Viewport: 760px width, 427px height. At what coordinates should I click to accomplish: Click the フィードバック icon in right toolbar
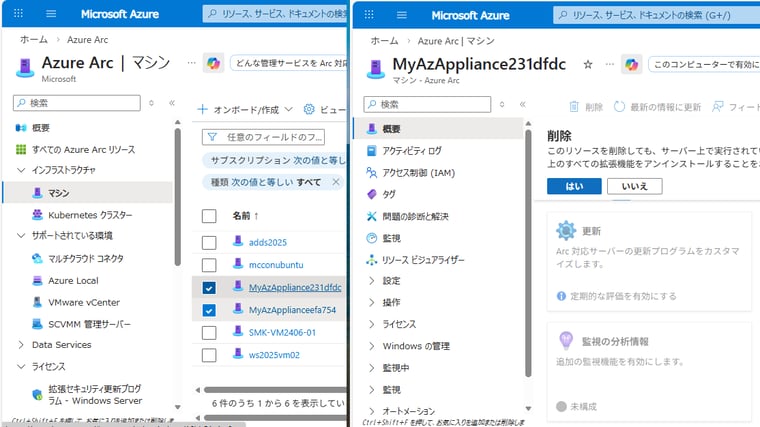point(717,107)
